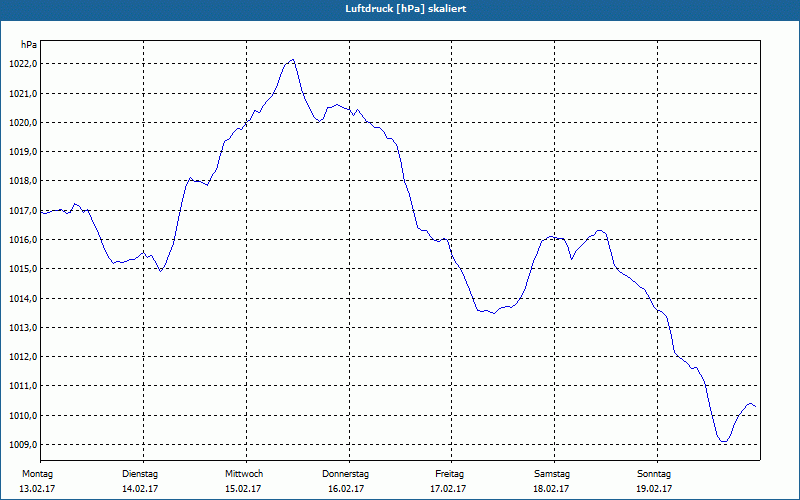This screenshot has width=800, height=500.
Task: Click the Mittwoch day label
Action: pyautogui.click(x=244, y=474)
